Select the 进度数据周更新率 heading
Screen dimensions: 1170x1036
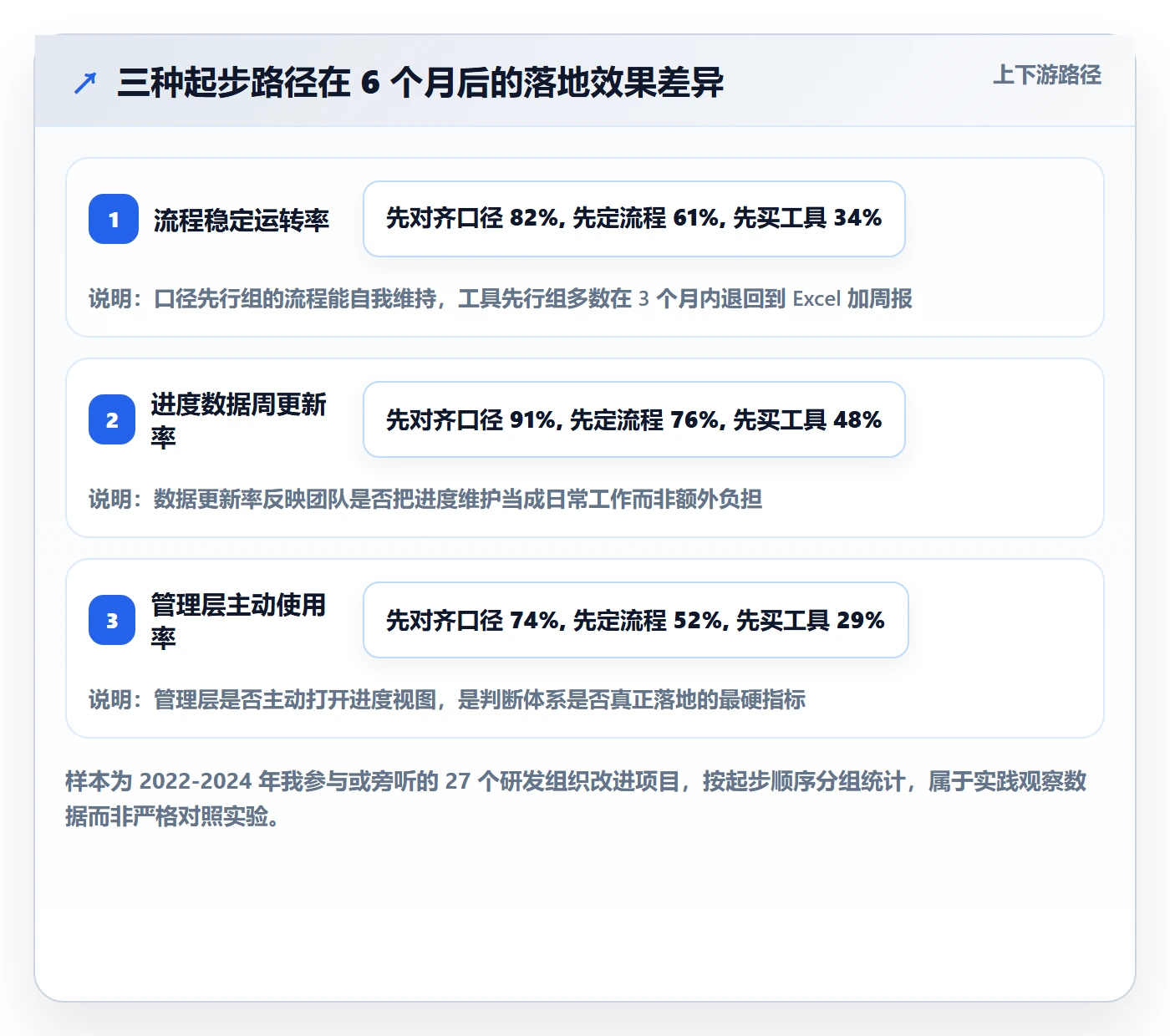tap(239, 420)
